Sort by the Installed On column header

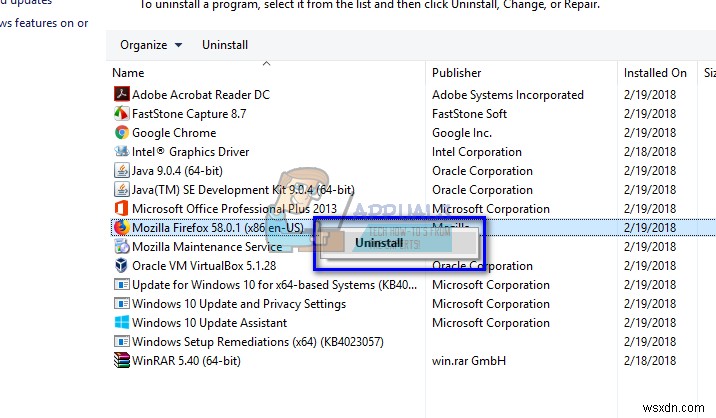coord(655,73)
